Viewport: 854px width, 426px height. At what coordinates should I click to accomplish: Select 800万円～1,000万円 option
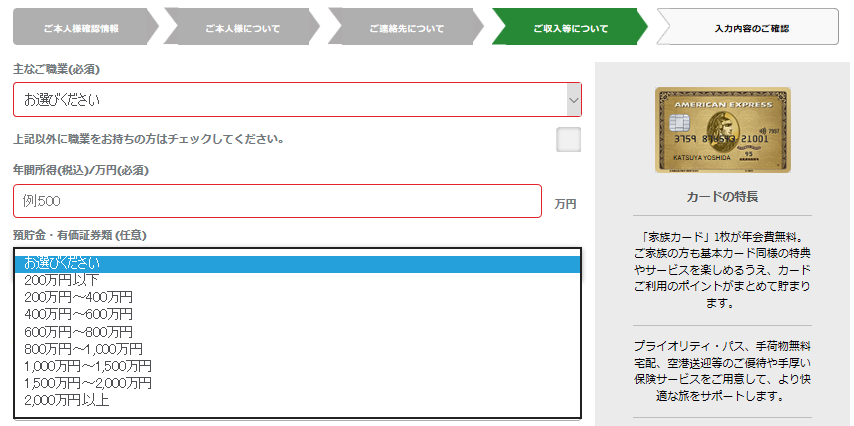83,349
